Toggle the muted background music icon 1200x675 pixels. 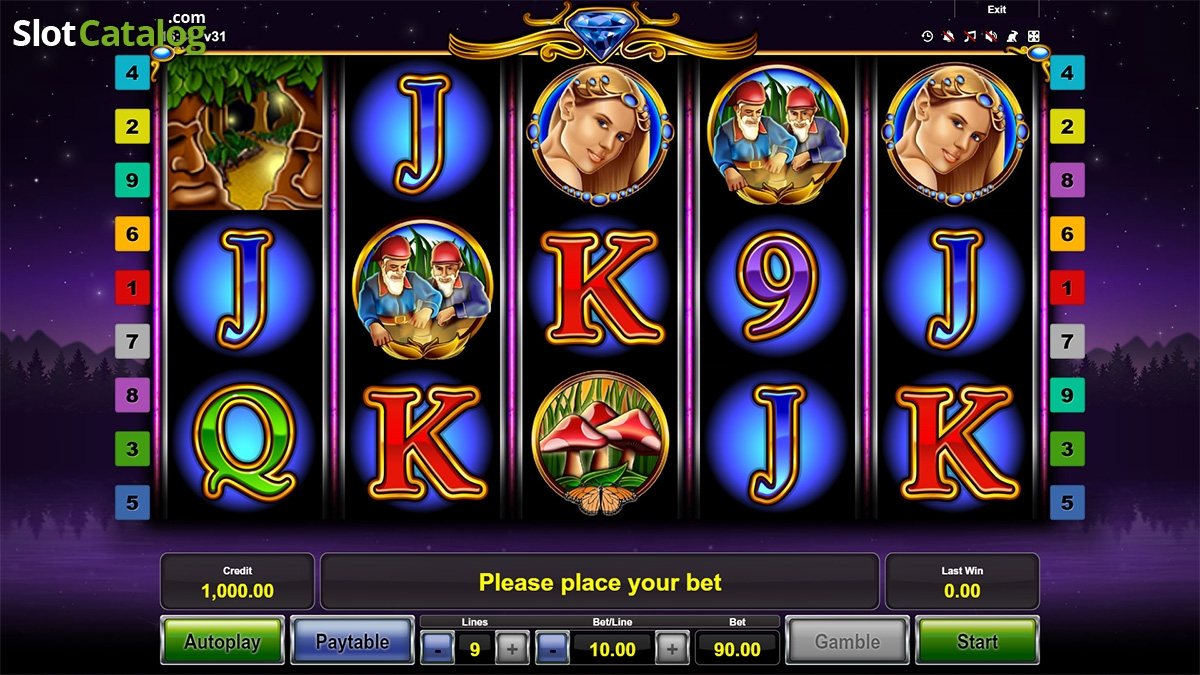coord(969,36)
